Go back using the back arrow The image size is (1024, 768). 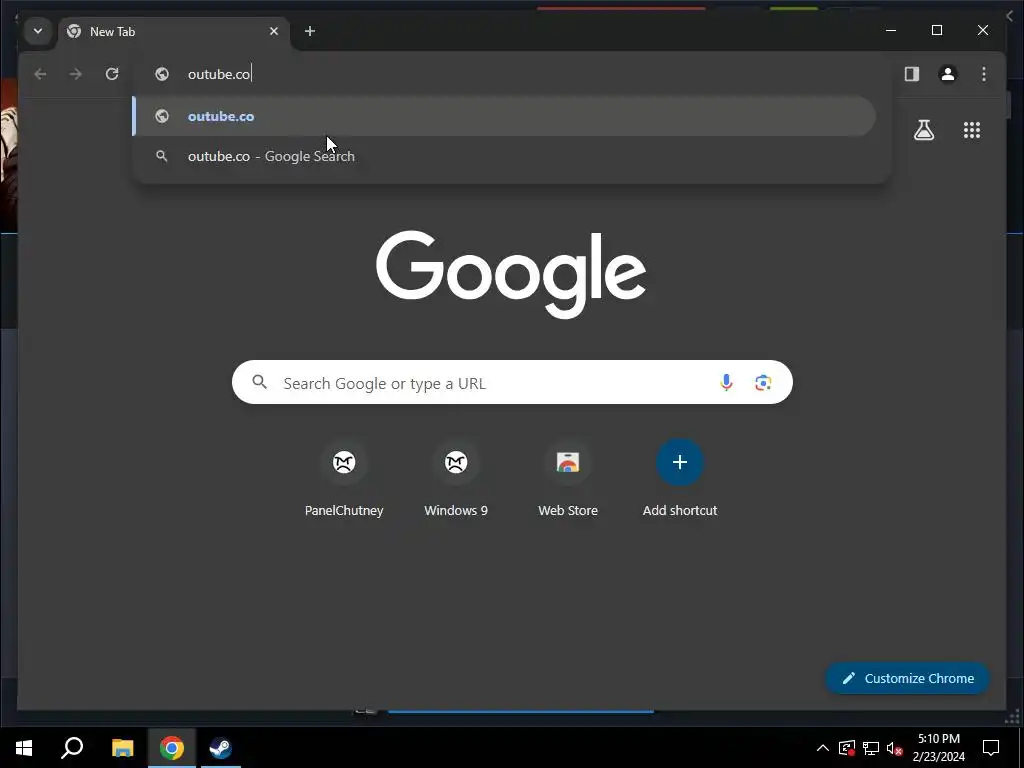click(40, 74)
